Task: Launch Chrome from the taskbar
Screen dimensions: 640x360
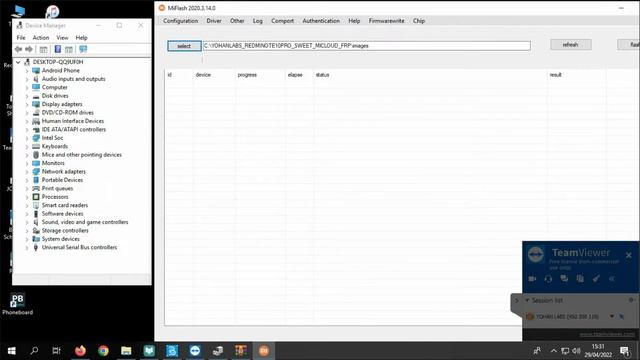Action: tap(103, 351)
